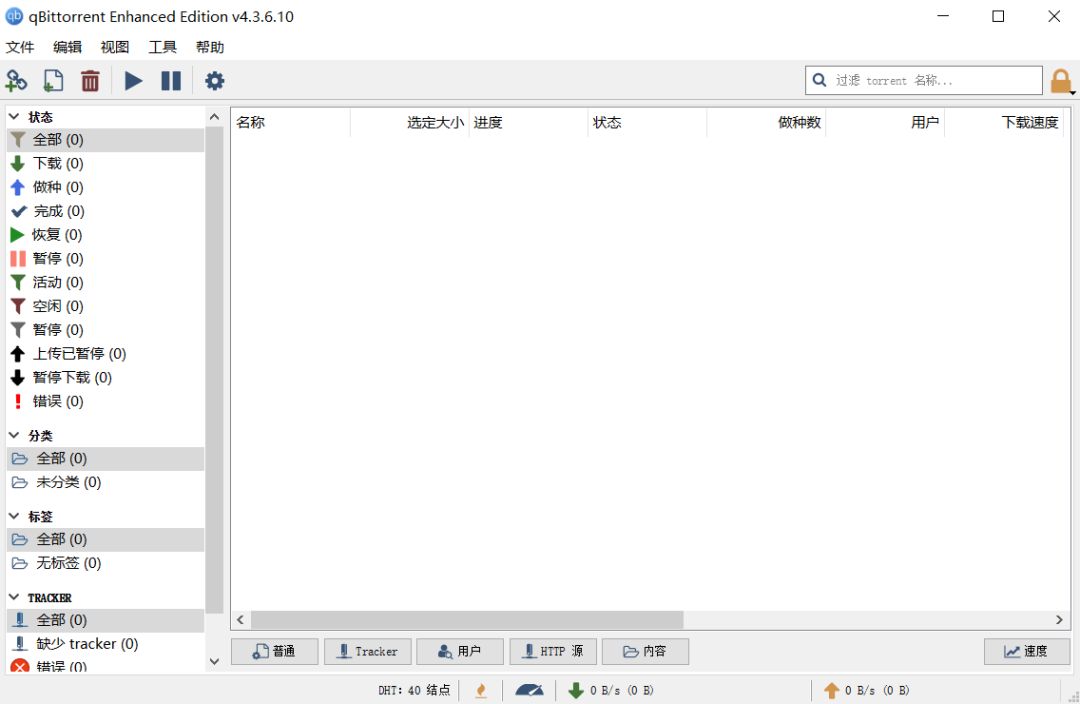
Task: Switch to the 用户 tab
Action: 460,652
